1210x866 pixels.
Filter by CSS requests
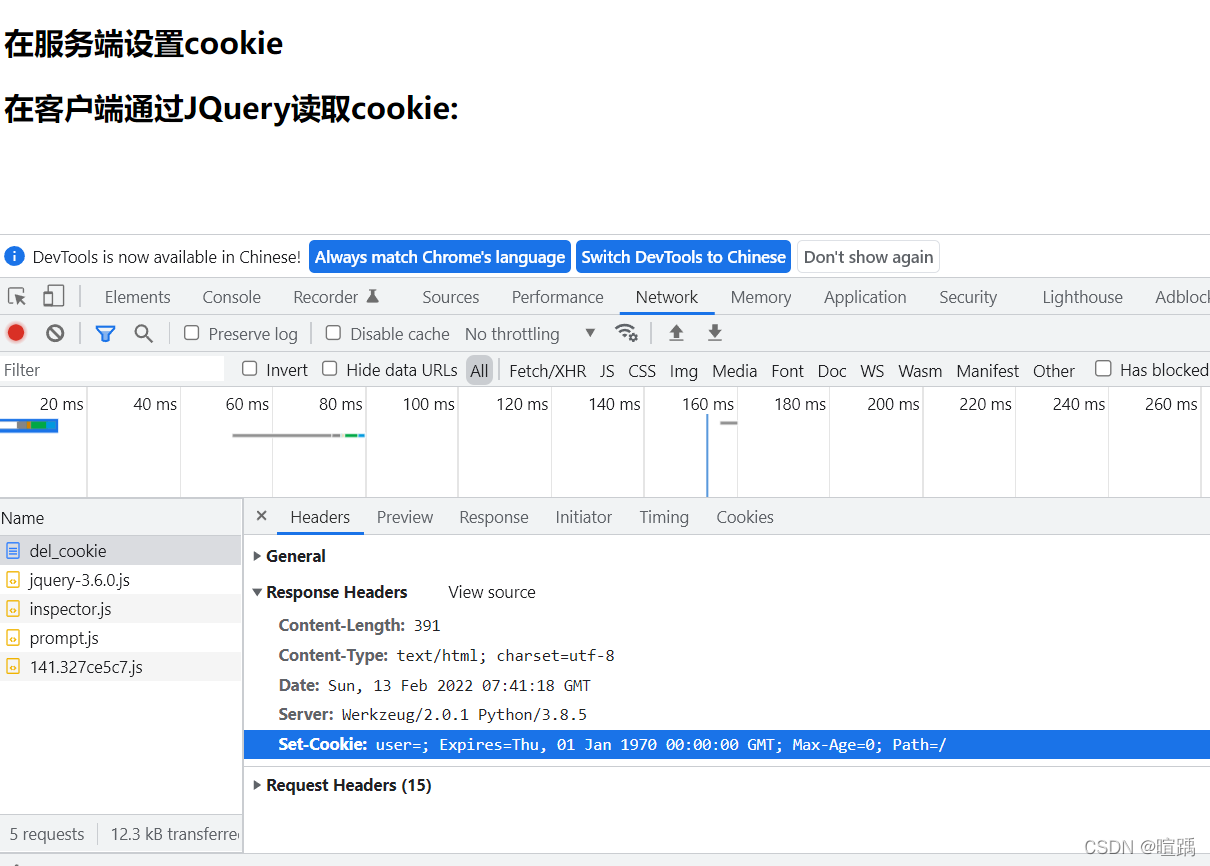click(x=642, y=370)
